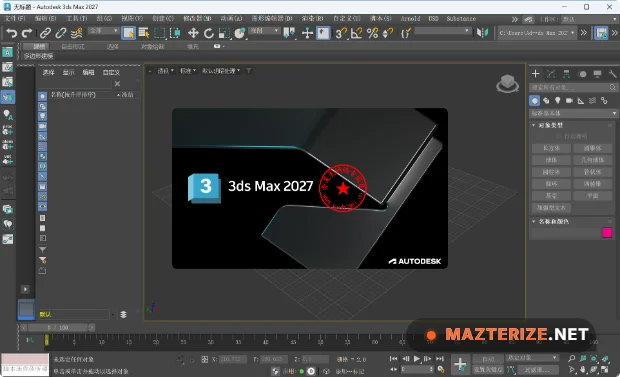The image size is (620, 377).
Task: Toggle Window/Crossing selection mode
Action: tap(175, 33)
